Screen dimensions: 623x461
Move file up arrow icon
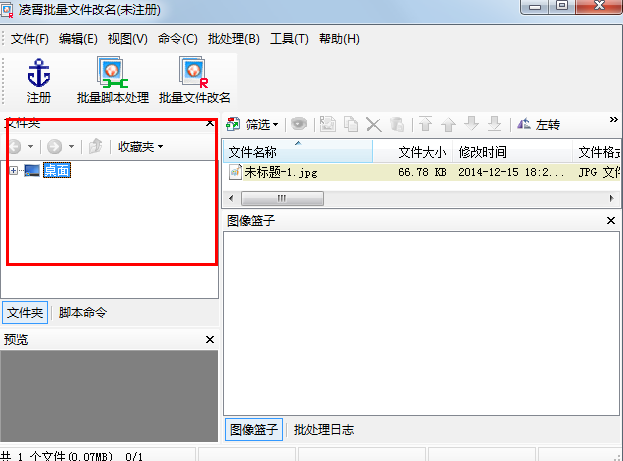tap(448, 124)
